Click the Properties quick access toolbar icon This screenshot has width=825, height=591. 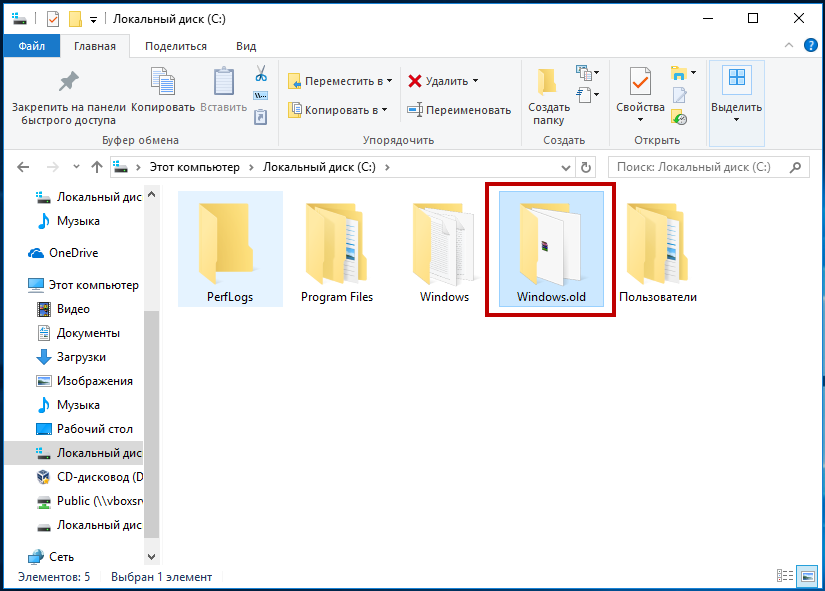tap(53, 19)
